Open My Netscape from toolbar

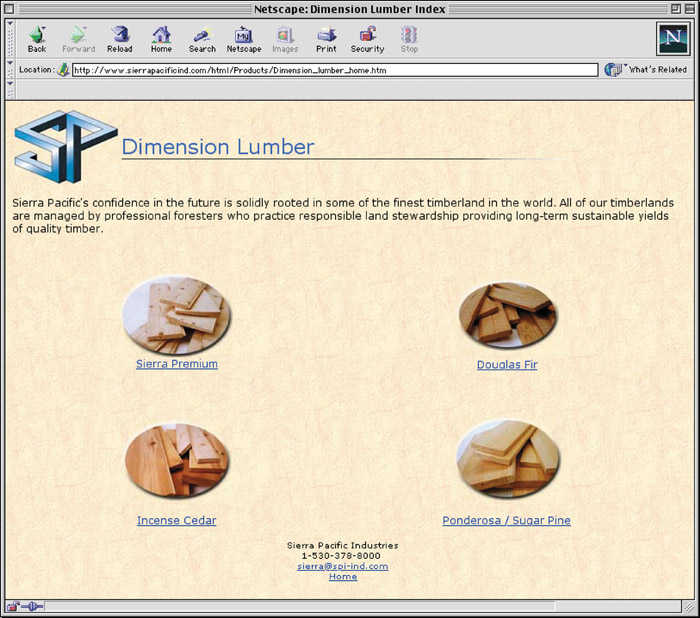click(244, 40)
